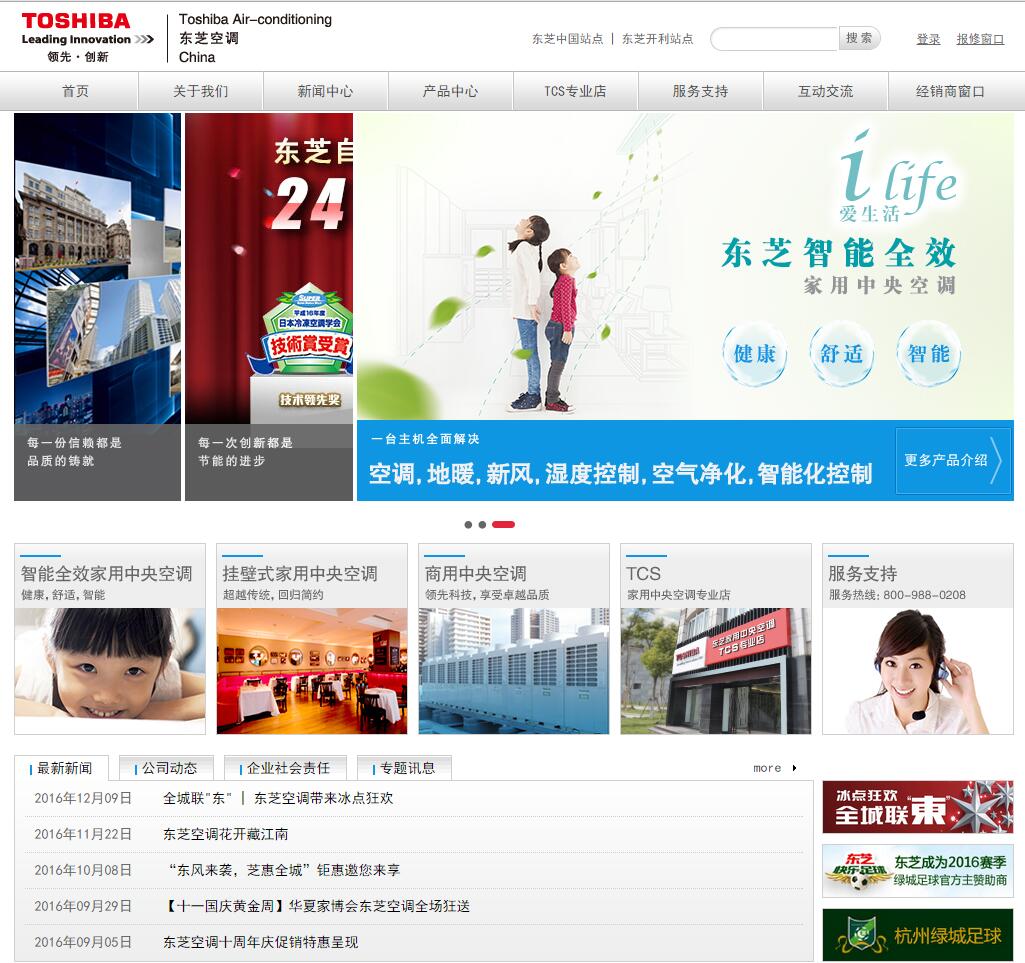Open news 华夏家博会东芝空调全场狂送
The image size is (1025, 963).
pyautogui.click(x=316, y=906)
